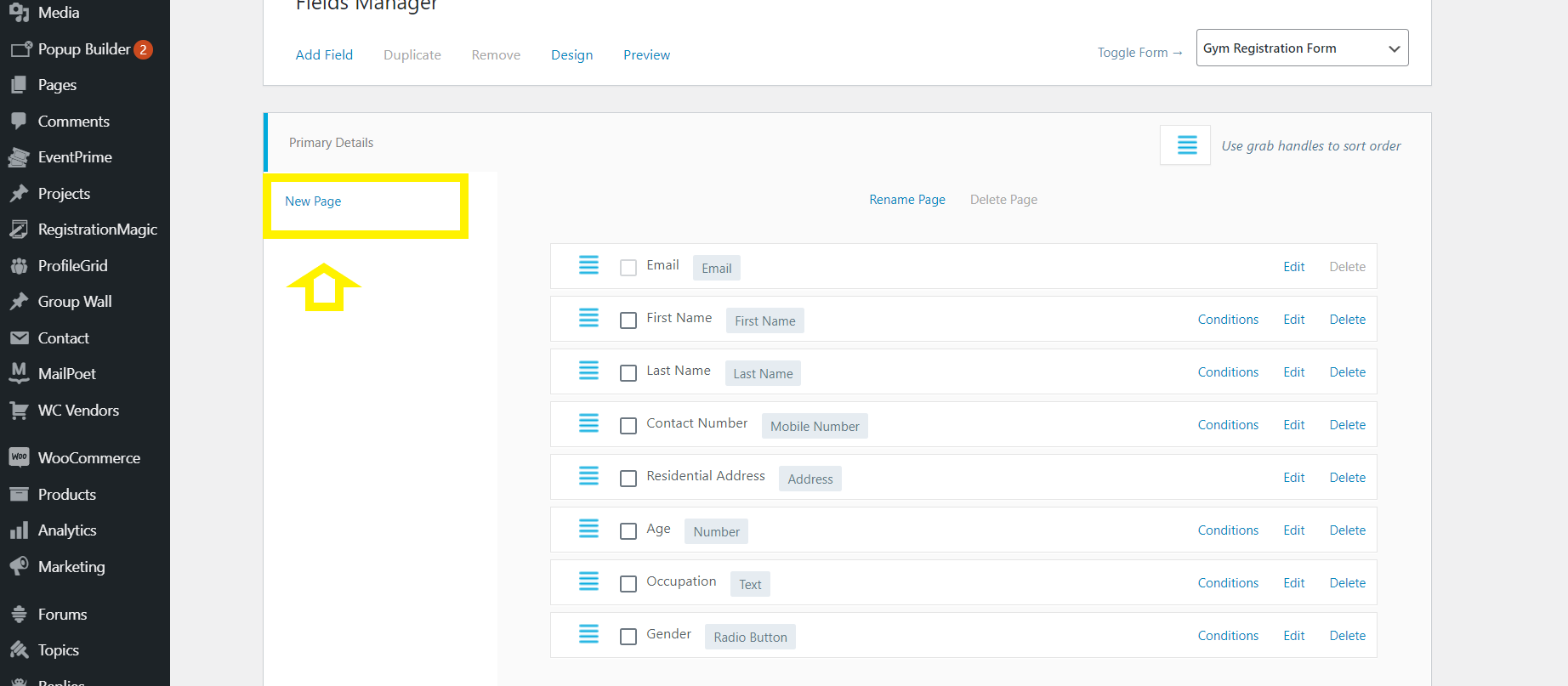
Task: Edit the Contact Number field
Action: coord(1293,425)
